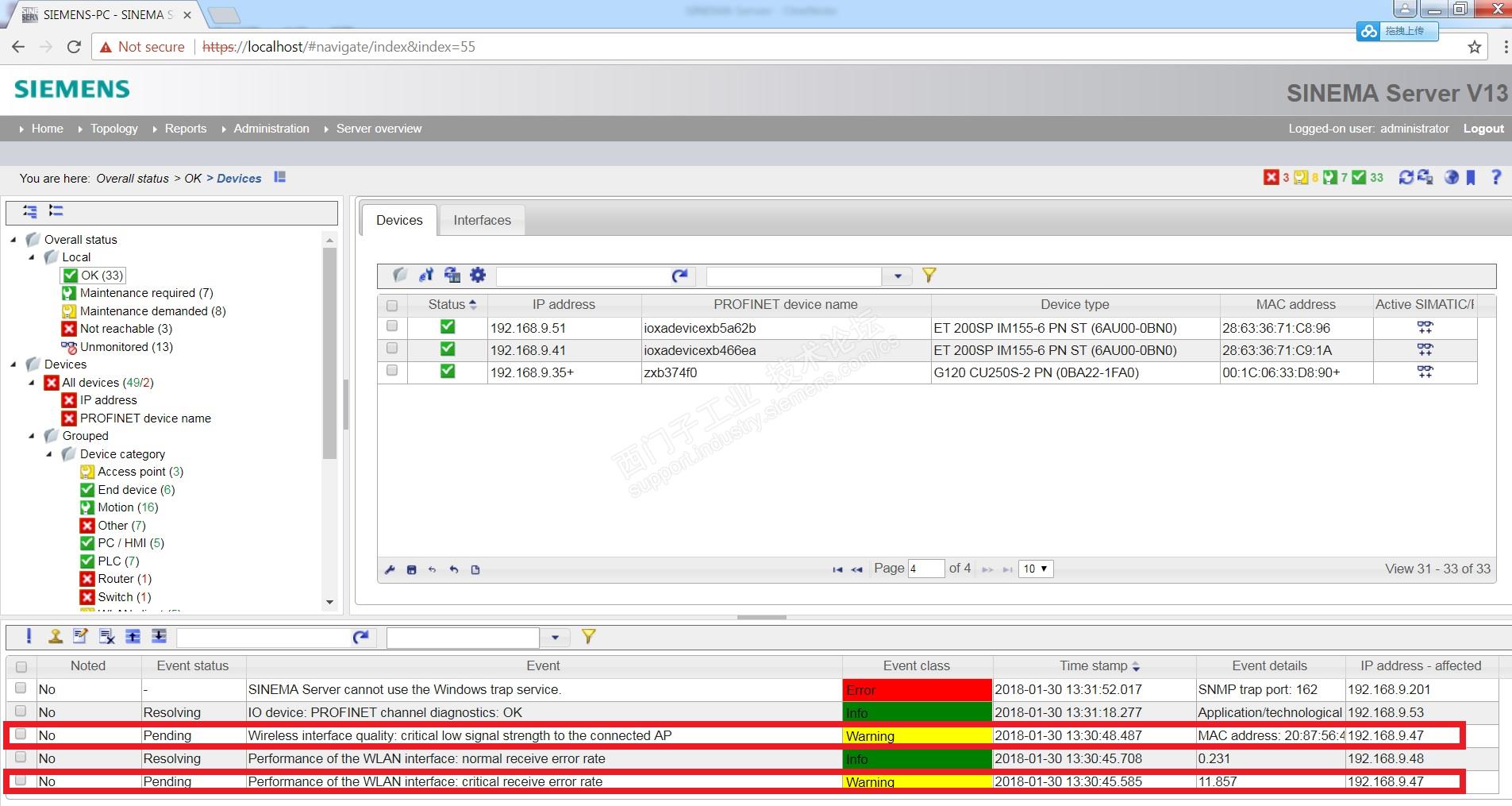Click the note with pencil icon in events toolbar

click(x=80, y=636)
